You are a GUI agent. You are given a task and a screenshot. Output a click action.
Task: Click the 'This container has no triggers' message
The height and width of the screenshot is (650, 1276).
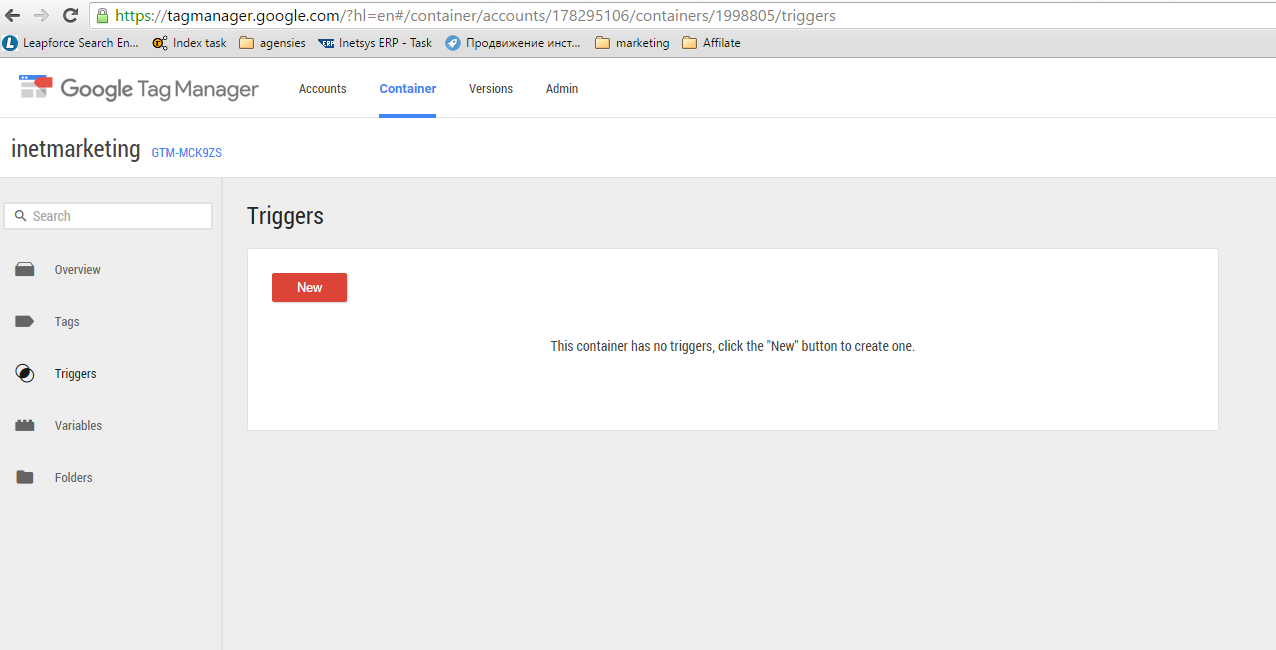click(733, 346)
